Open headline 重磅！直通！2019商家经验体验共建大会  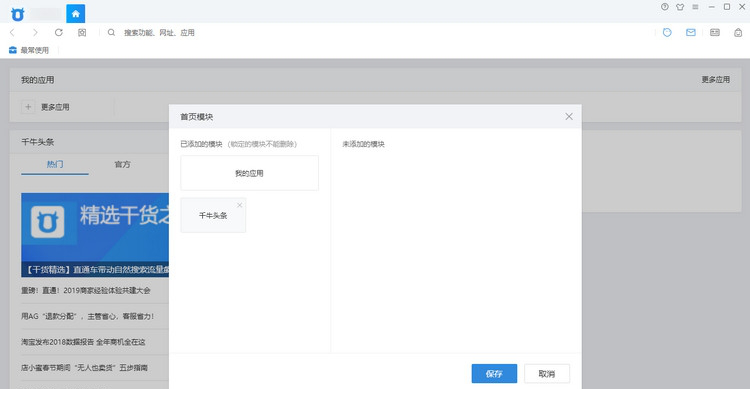(86, 290)
